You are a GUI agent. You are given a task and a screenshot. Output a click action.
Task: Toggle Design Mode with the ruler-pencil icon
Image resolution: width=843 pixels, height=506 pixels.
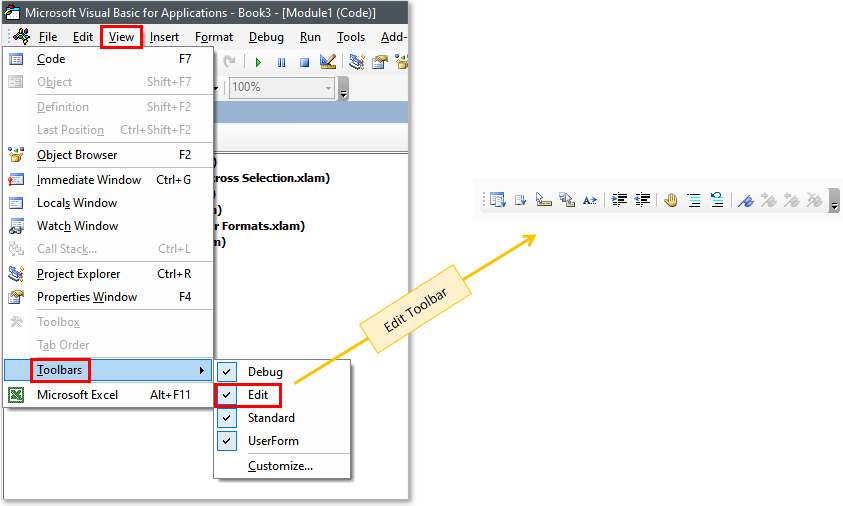point(328,62)
